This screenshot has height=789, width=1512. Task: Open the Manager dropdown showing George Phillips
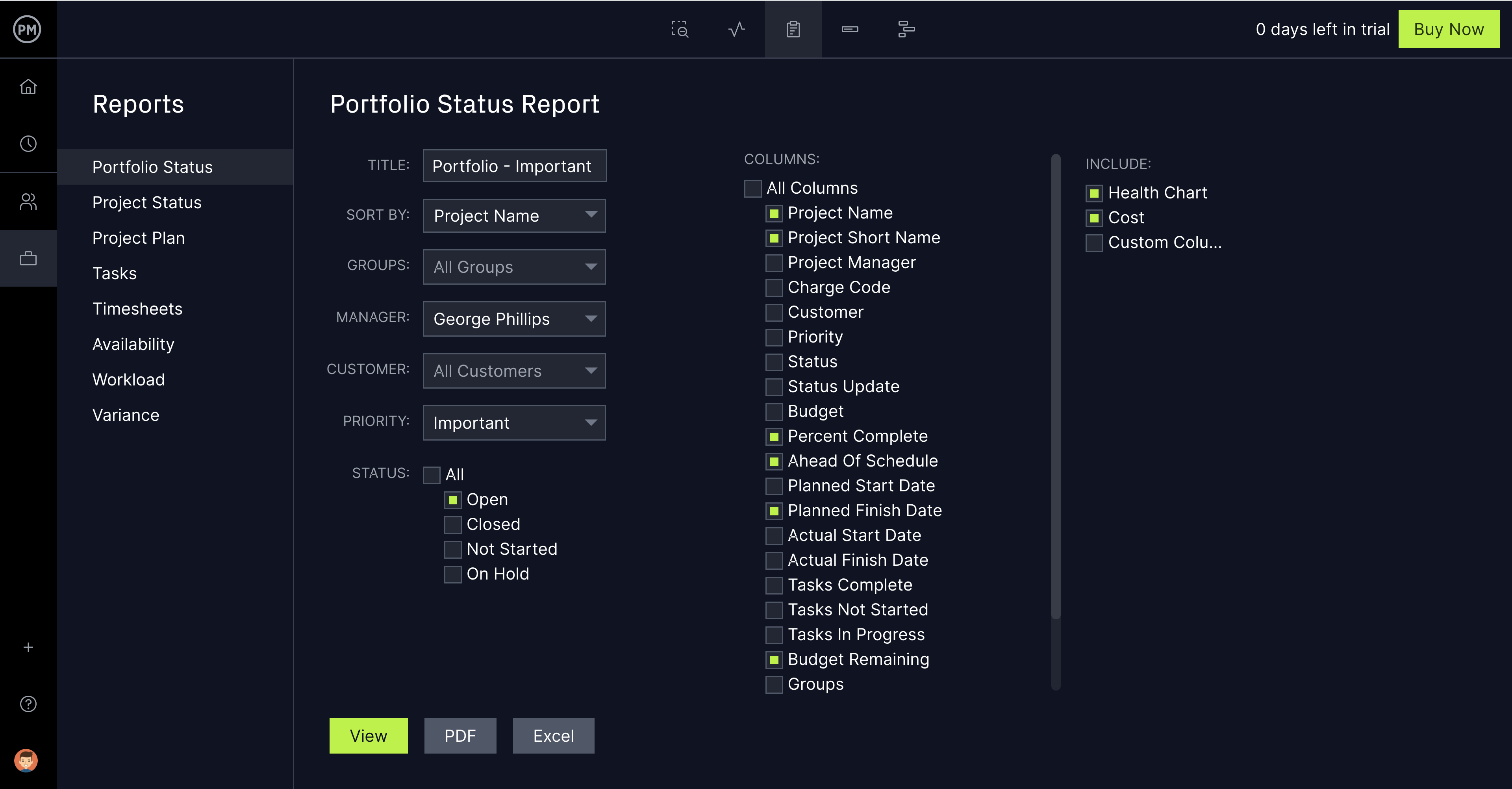[514, 319]
